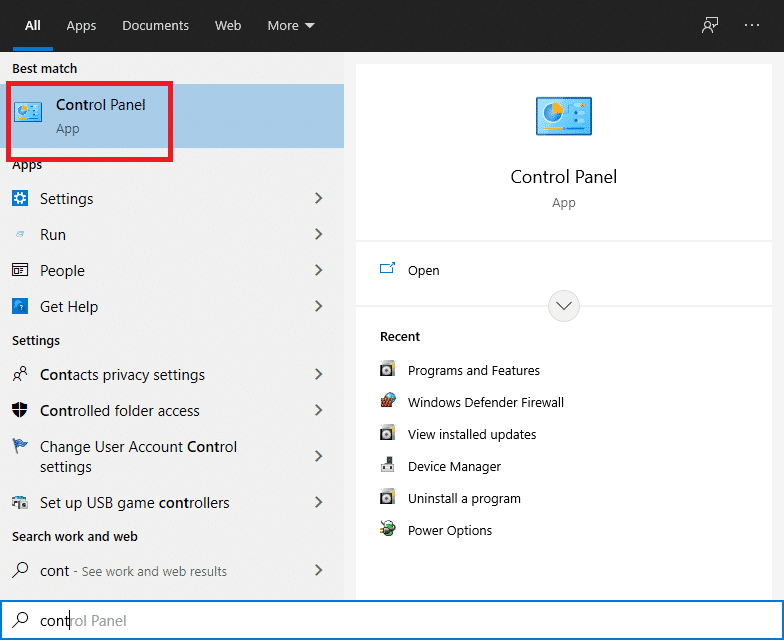Click in the search text box
The width and height of the screenshot is (784, 640).
pyautogui.click(x=400, y=620)
